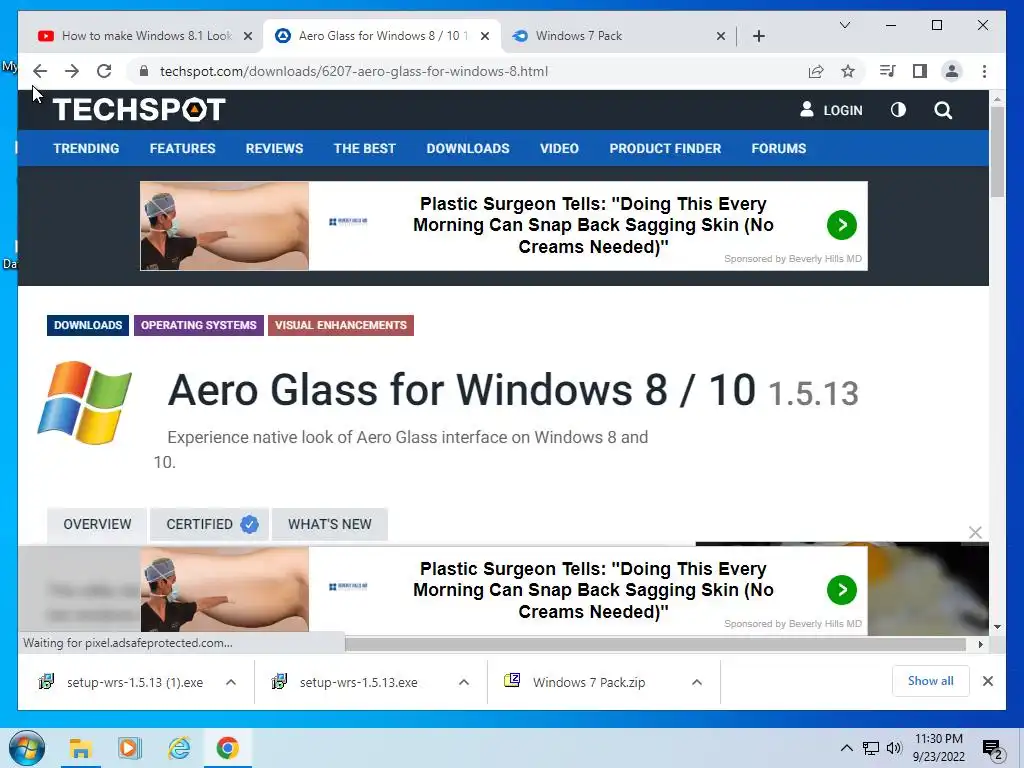Open the media controls icon in the toolbar
The height and width of the screenshot is (768, 1024).
(x=888, y=71)
